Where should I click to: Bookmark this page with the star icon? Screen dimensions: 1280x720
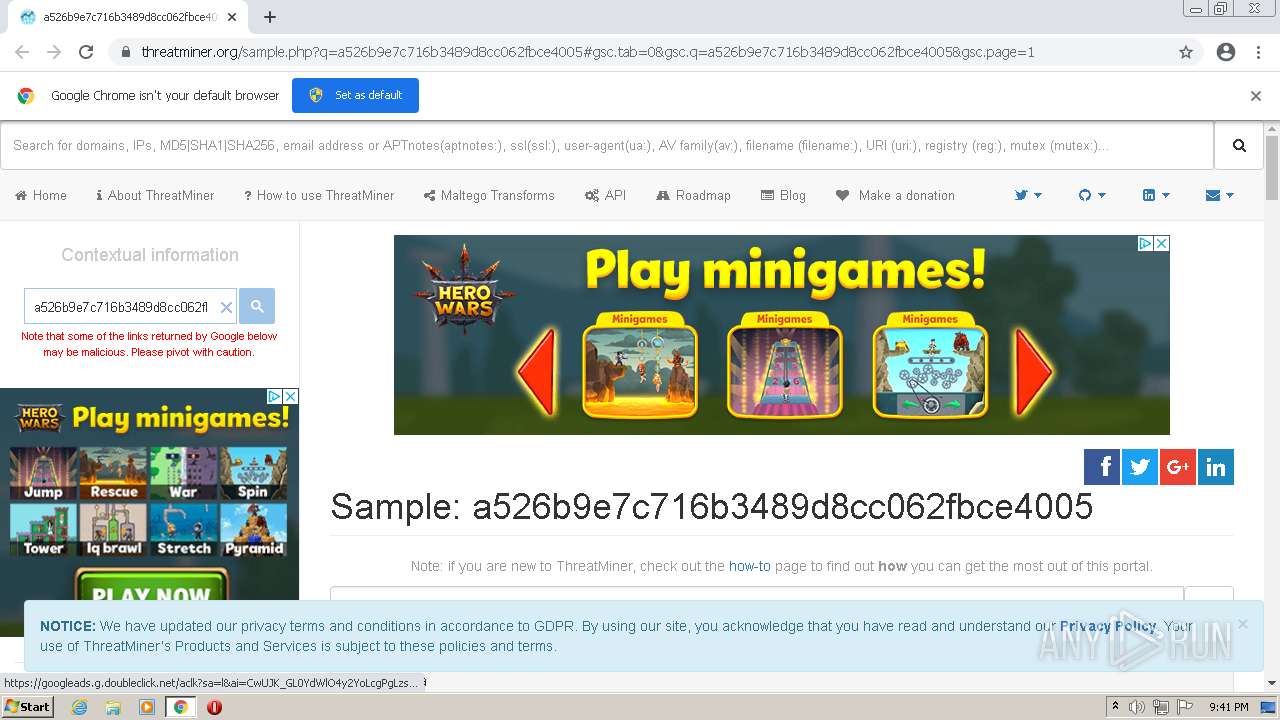(x=1186, y=52)
